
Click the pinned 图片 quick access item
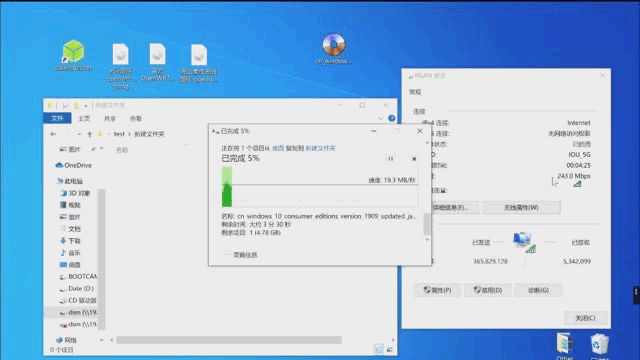click(x=70, y=149)
